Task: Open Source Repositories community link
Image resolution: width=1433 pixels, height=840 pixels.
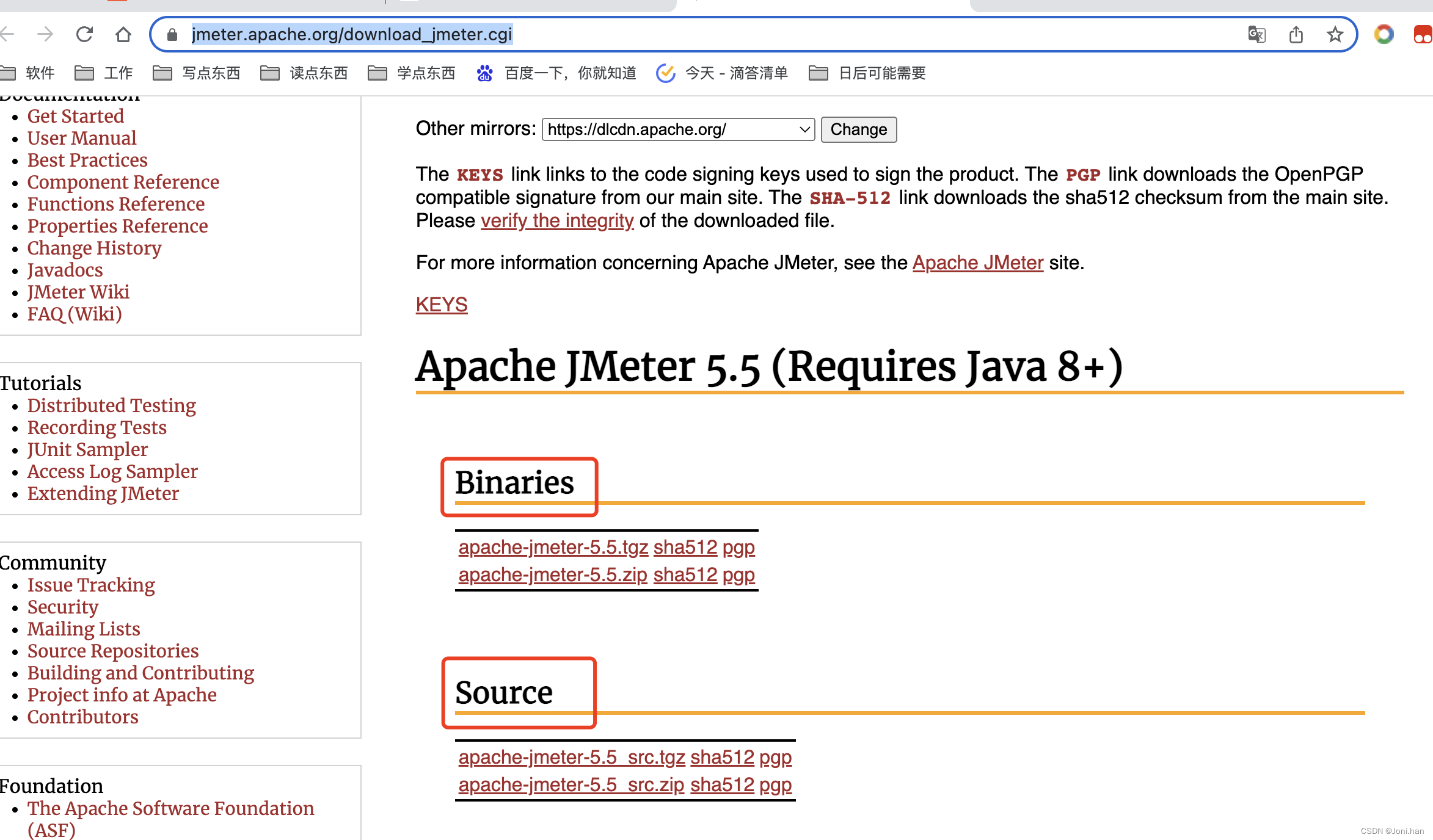Action: [113, 651]
